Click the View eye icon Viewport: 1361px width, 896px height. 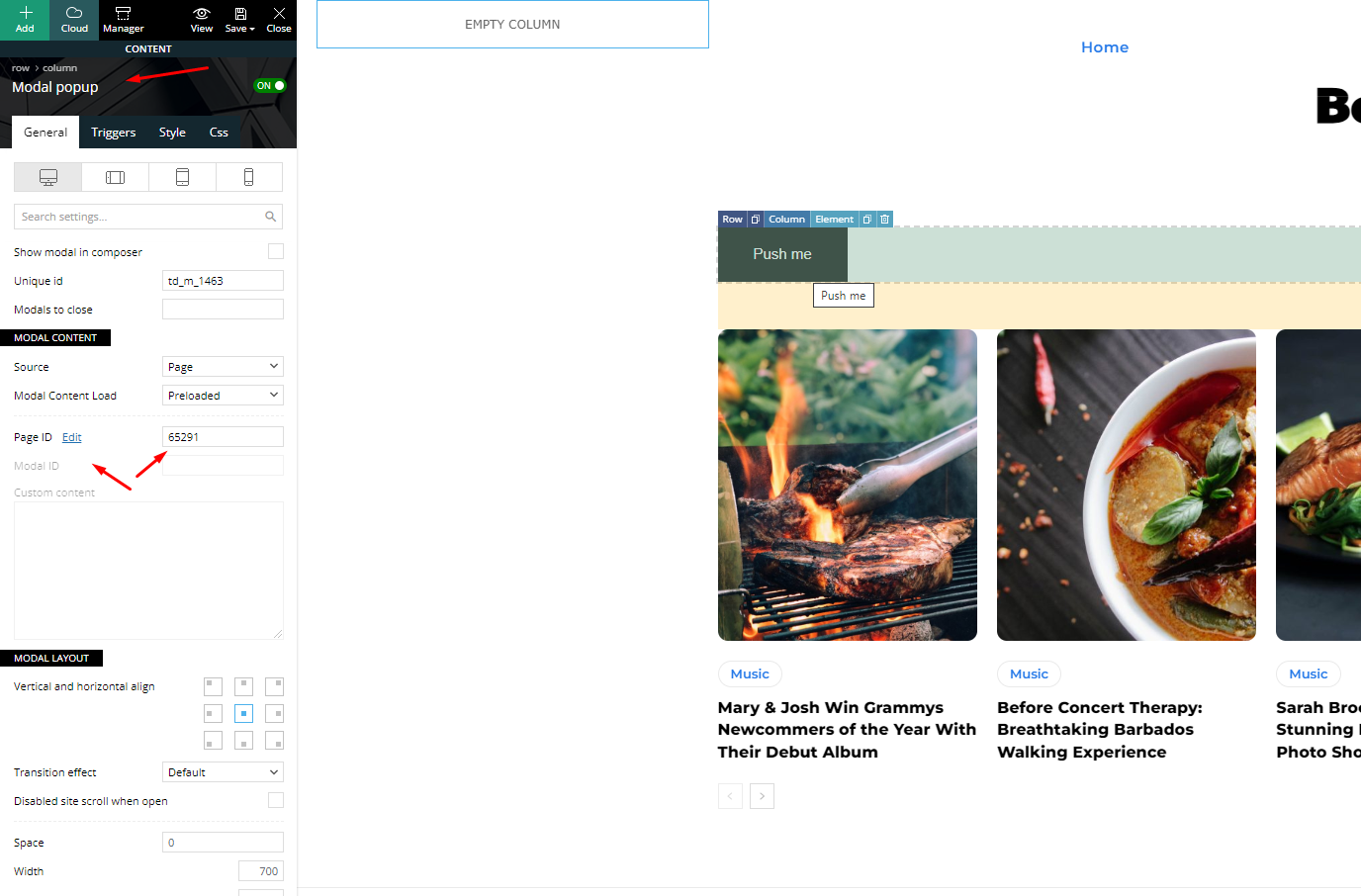coord(202,20)
